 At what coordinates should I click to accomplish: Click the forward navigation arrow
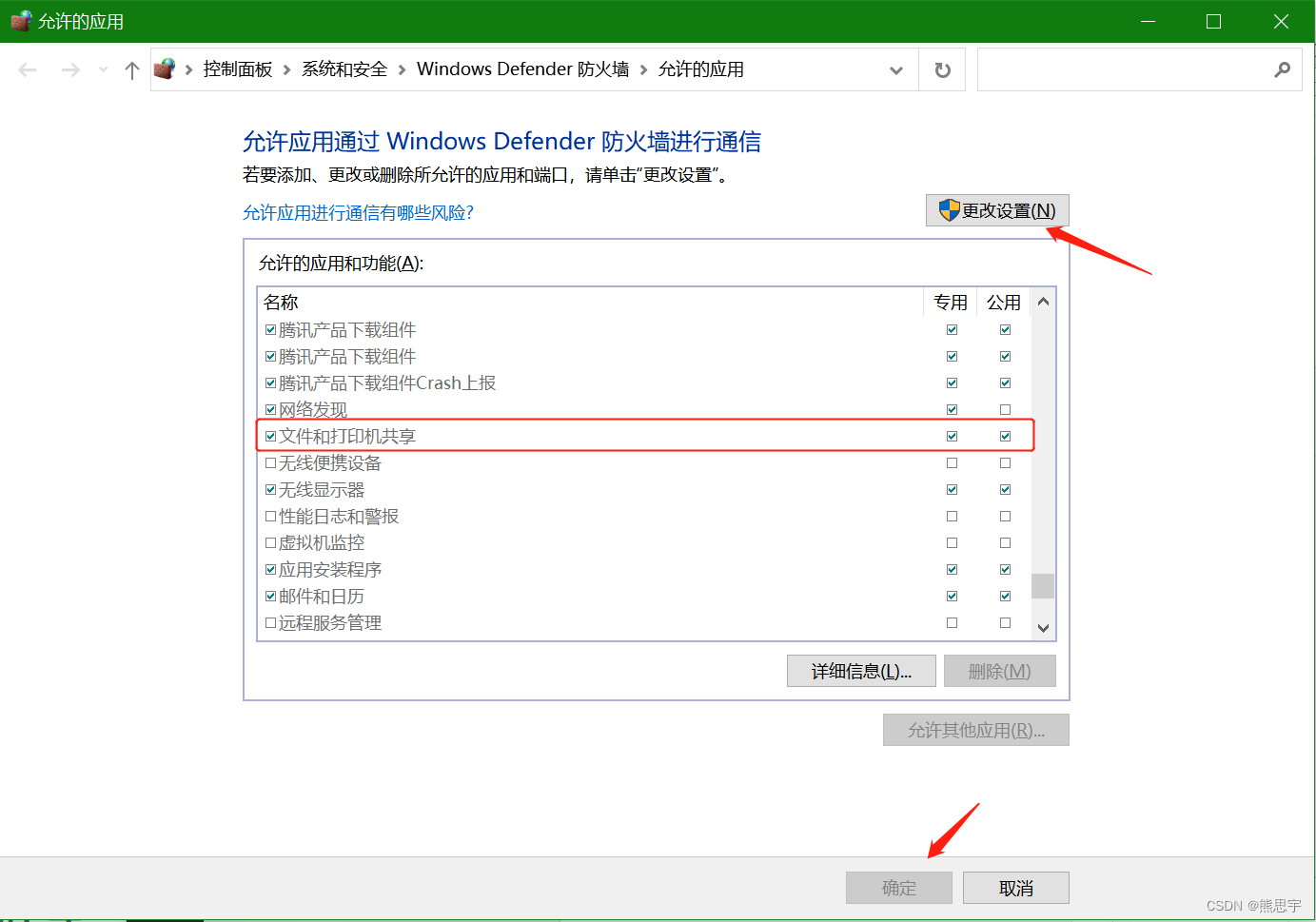coord(70,69)
